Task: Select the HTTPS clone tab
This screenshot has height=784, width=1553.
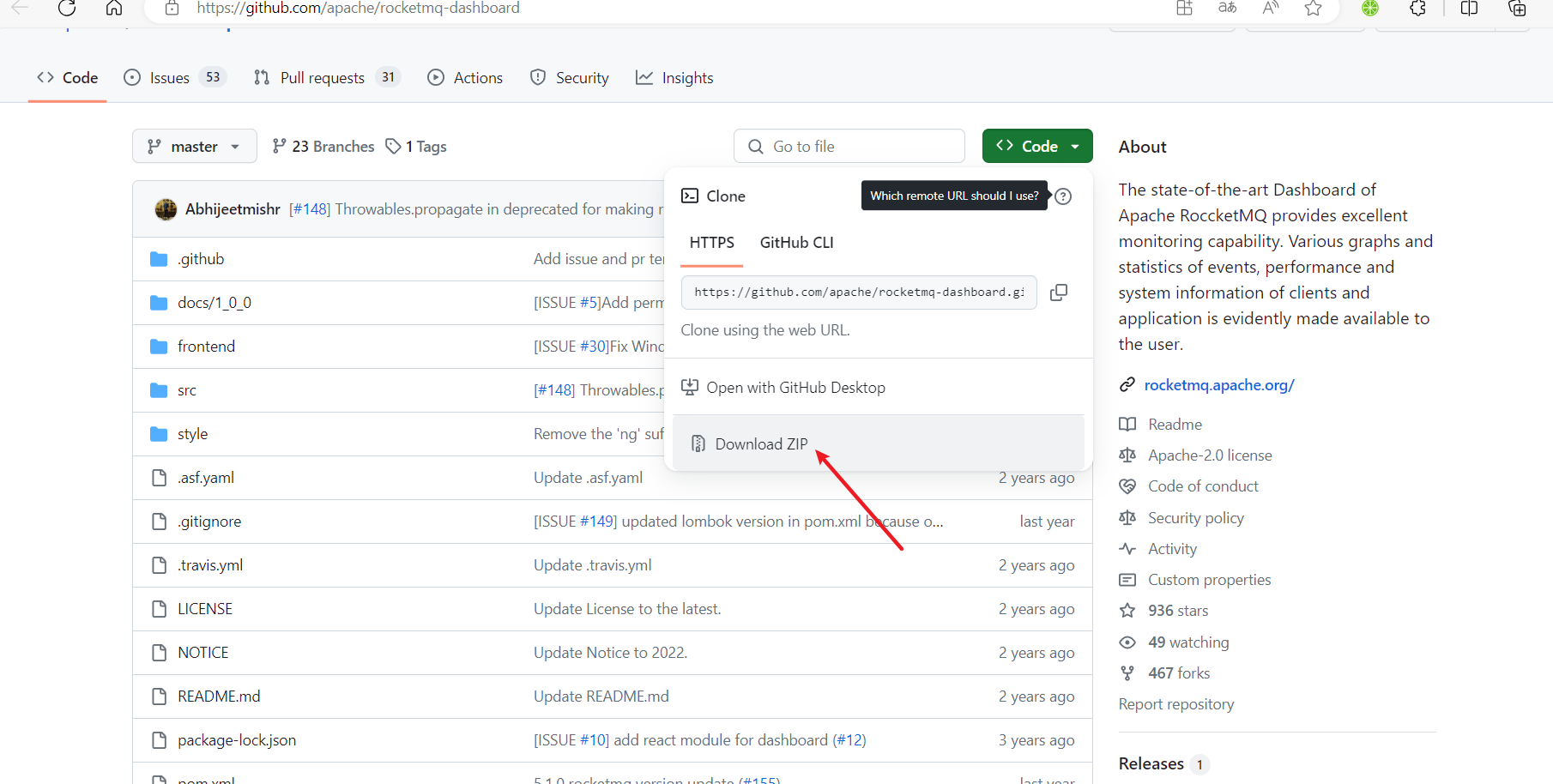Action: tap(712, 243)
